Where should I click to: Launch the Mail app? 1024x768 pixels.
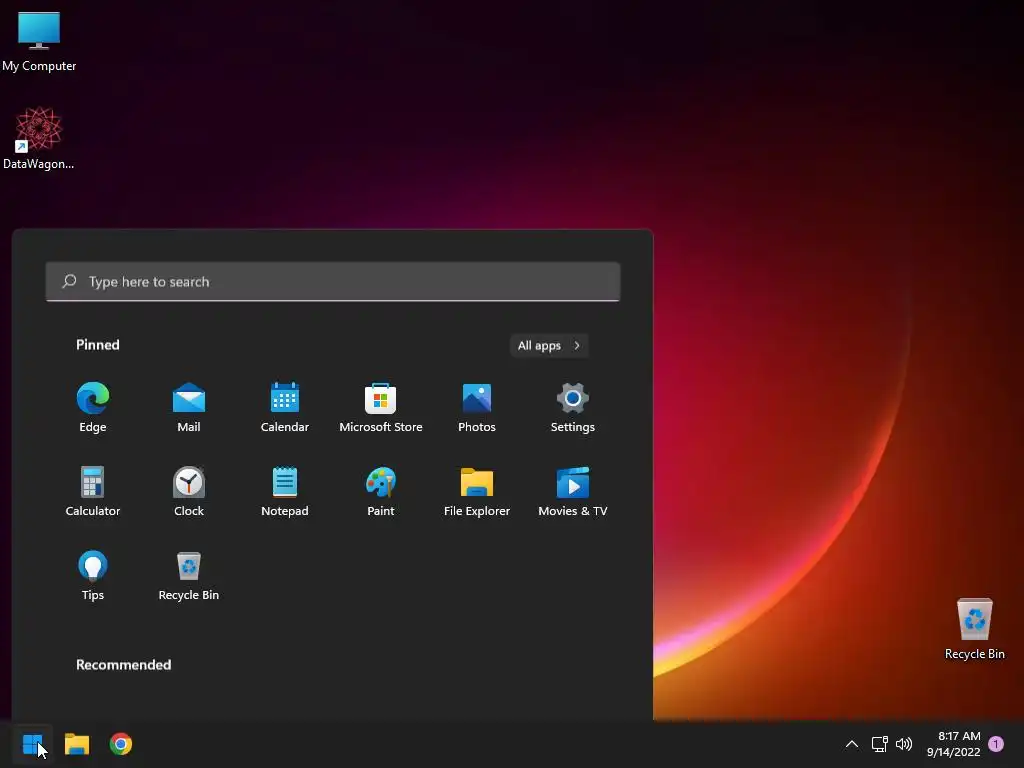pos(189,408)
